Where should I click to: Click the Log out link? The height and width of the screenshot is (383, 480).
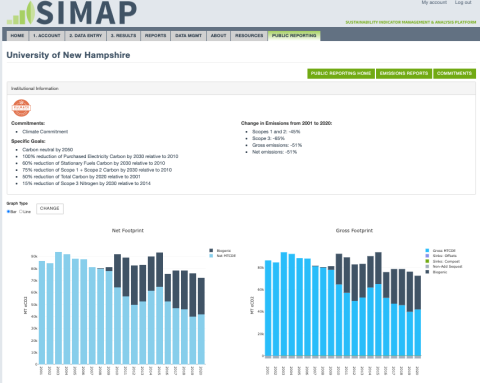(463, 2)
